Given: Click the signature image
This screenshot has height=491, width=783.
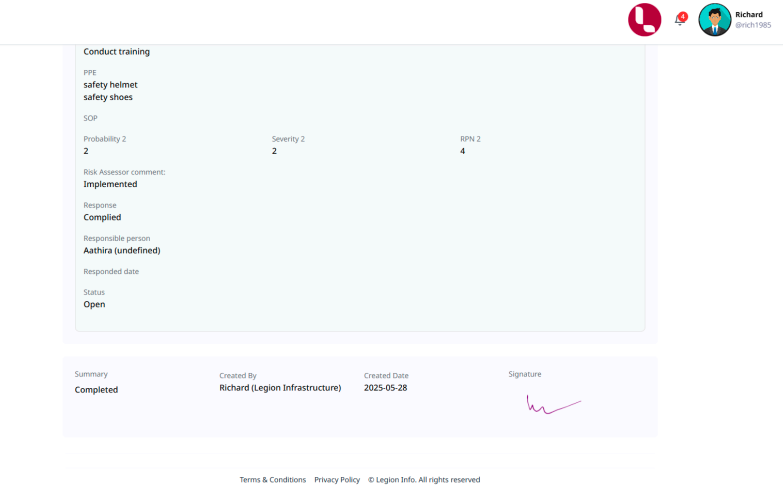Looking at the screenshot, I should tap(553, 404).
